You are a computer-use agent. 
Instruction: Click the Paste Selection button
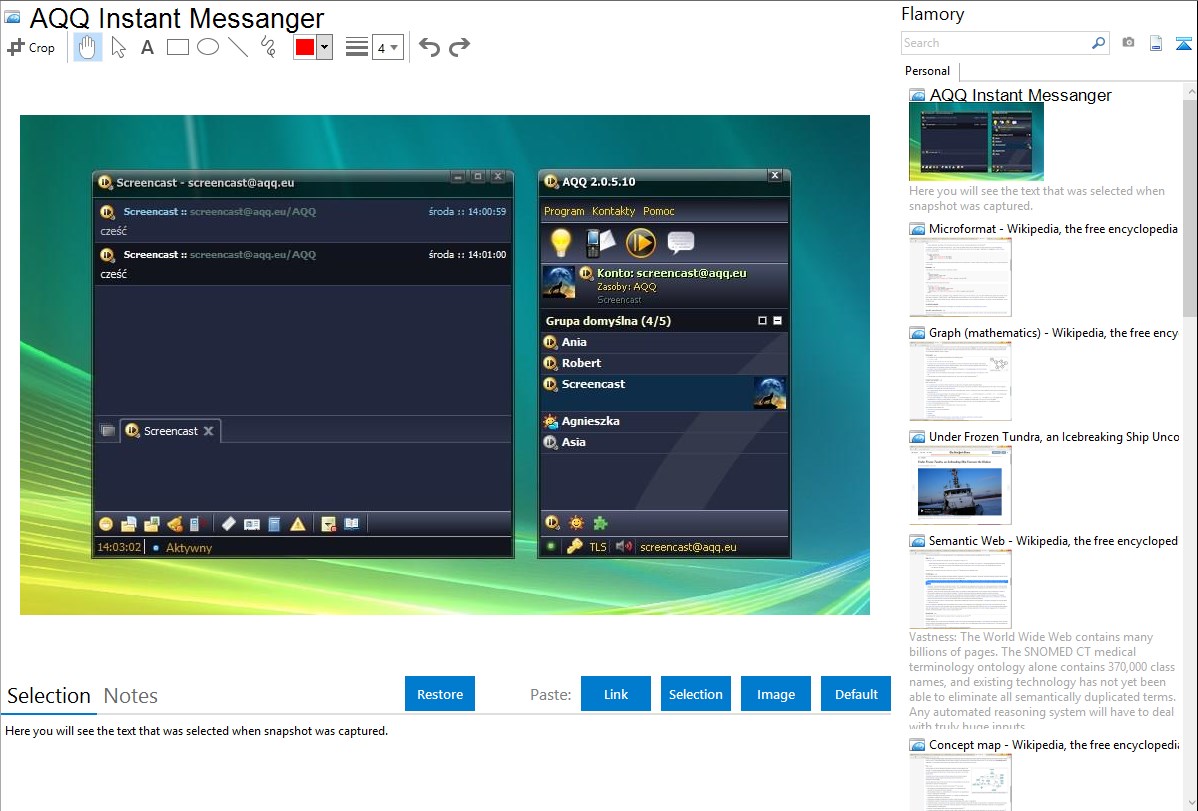tap(696, 694)
